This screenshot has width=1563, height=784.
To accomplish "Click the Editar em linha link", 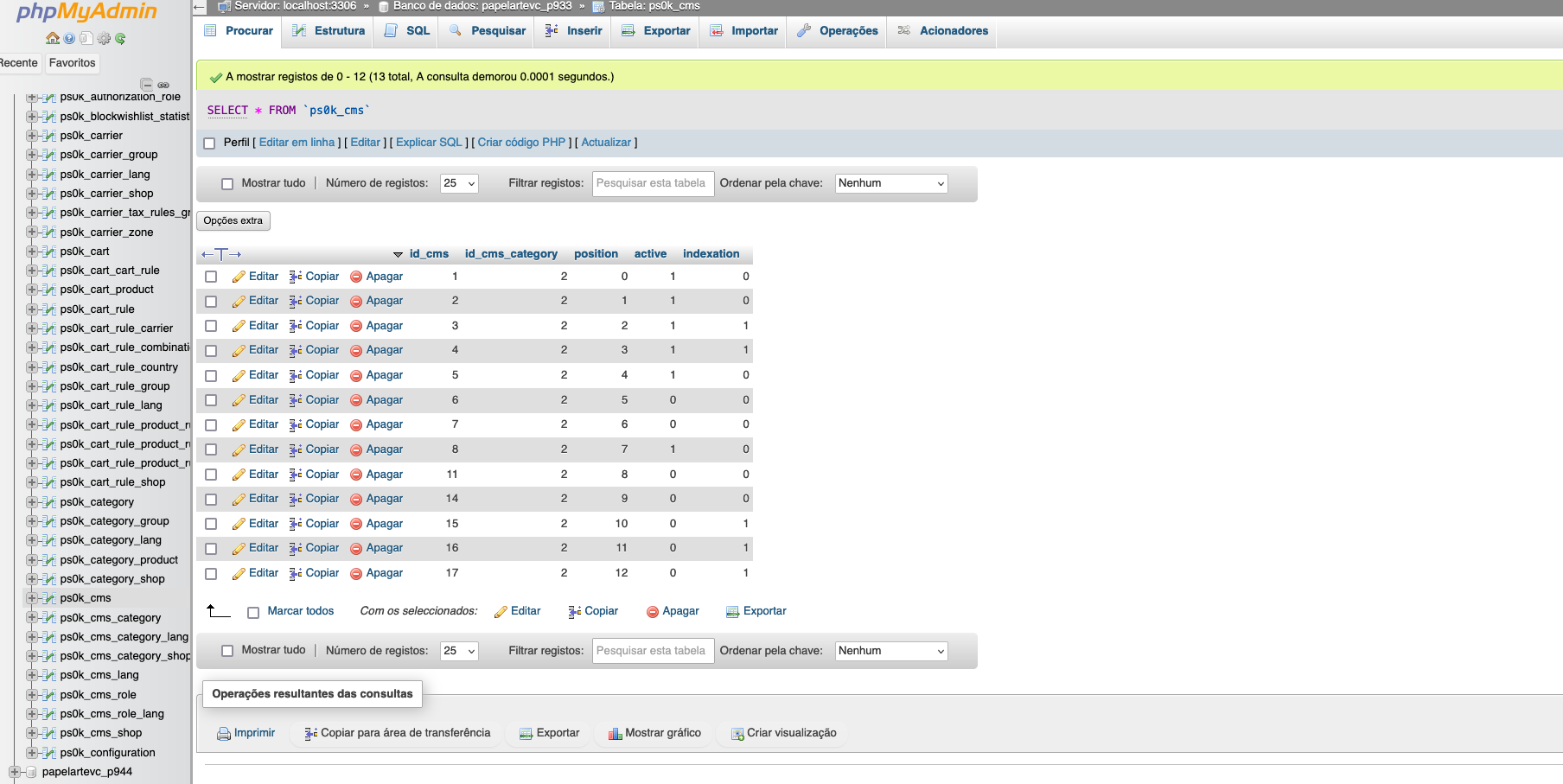I will (297, 143).
